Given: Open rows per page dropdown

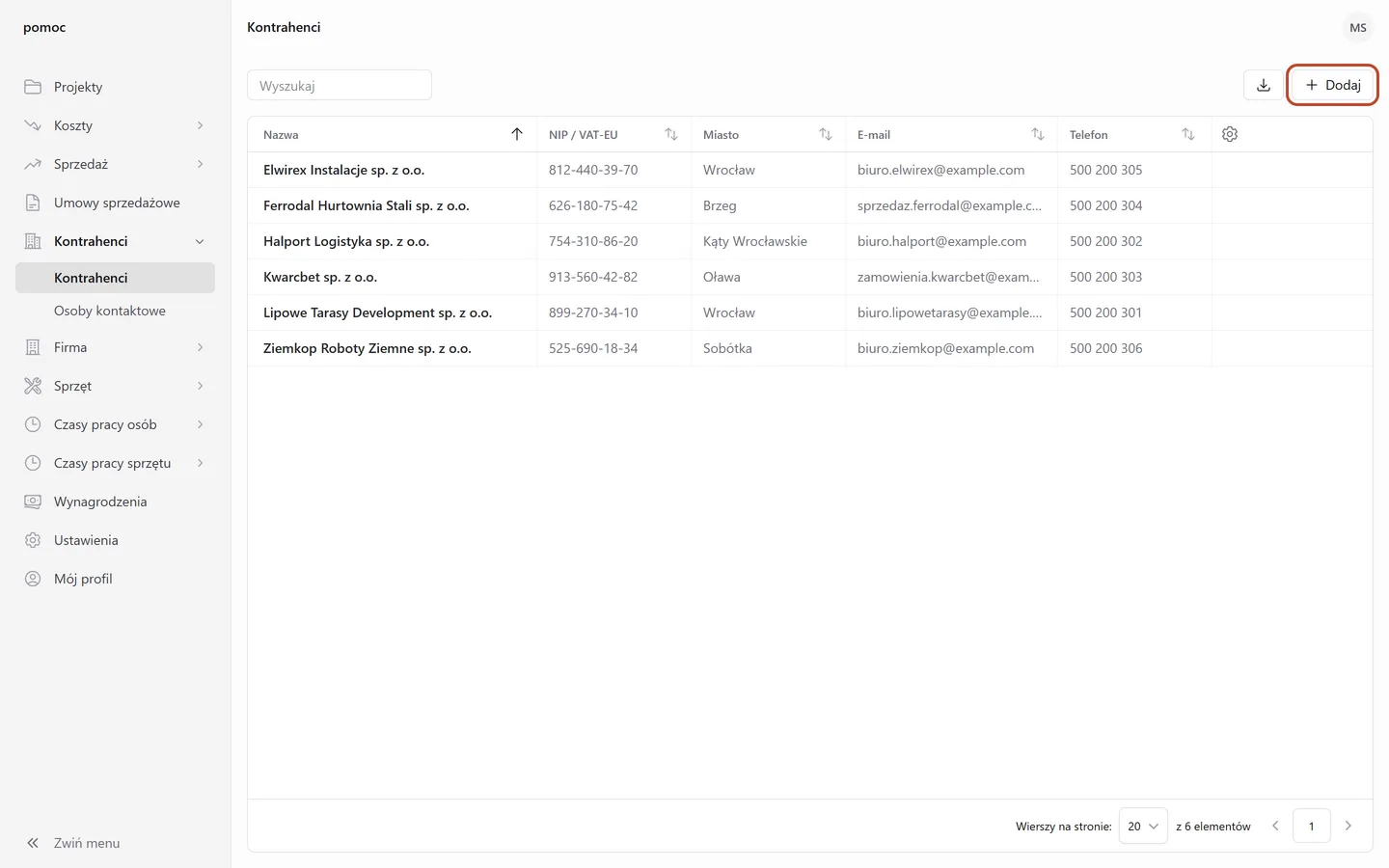Looking at the screenshot, I should pyautogui.click(x=1143, y=826).
